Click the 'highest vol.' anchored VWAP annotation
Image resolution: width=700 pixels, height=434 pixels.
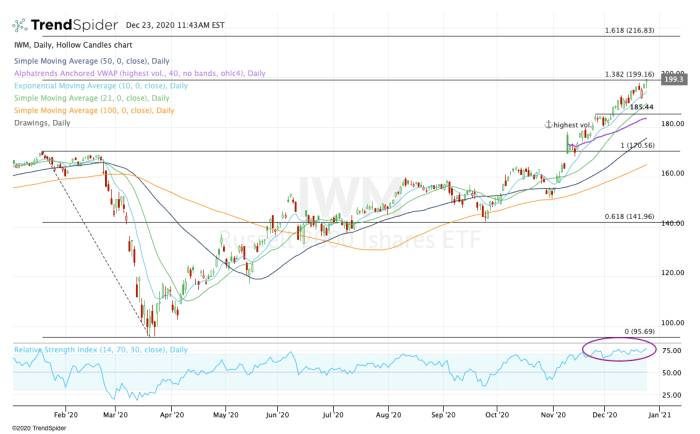click(572, 125)
